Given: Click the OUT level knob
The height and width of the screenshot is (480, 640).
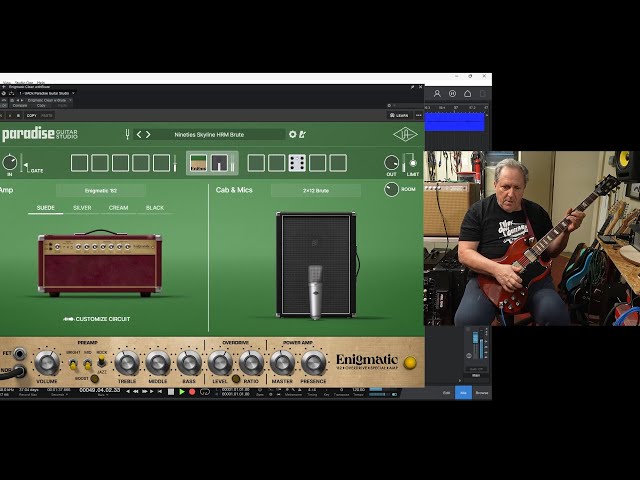Looking at the screenshot, I should click(391, 162).
